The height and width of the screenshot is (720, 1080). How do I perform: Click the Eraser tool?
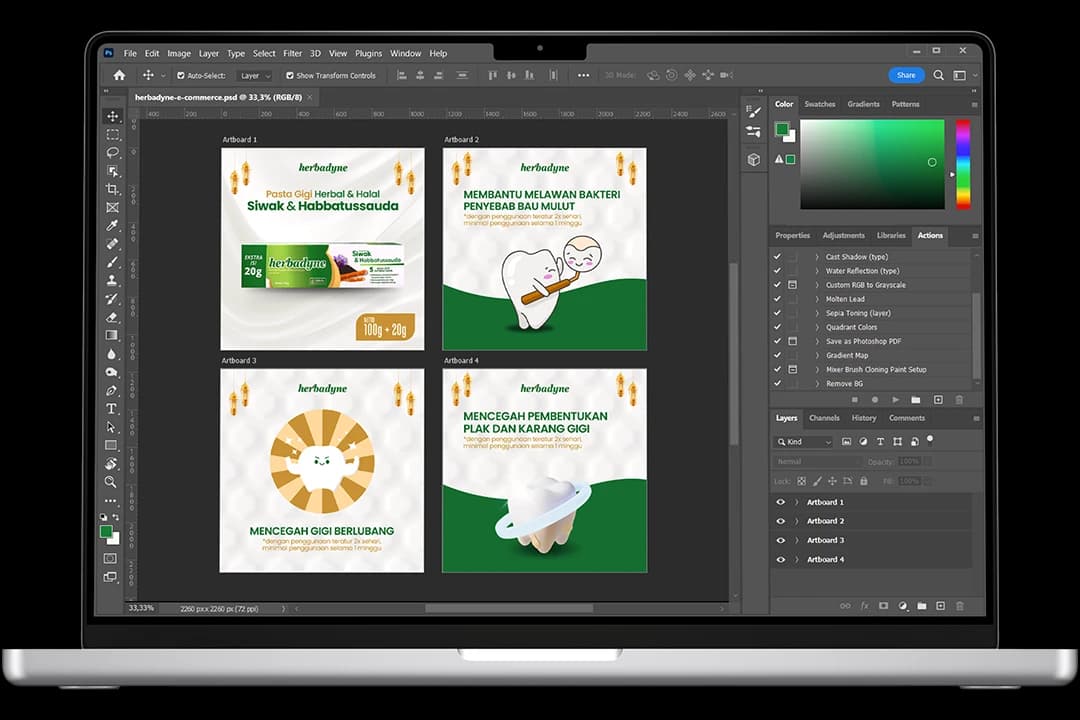112,317
